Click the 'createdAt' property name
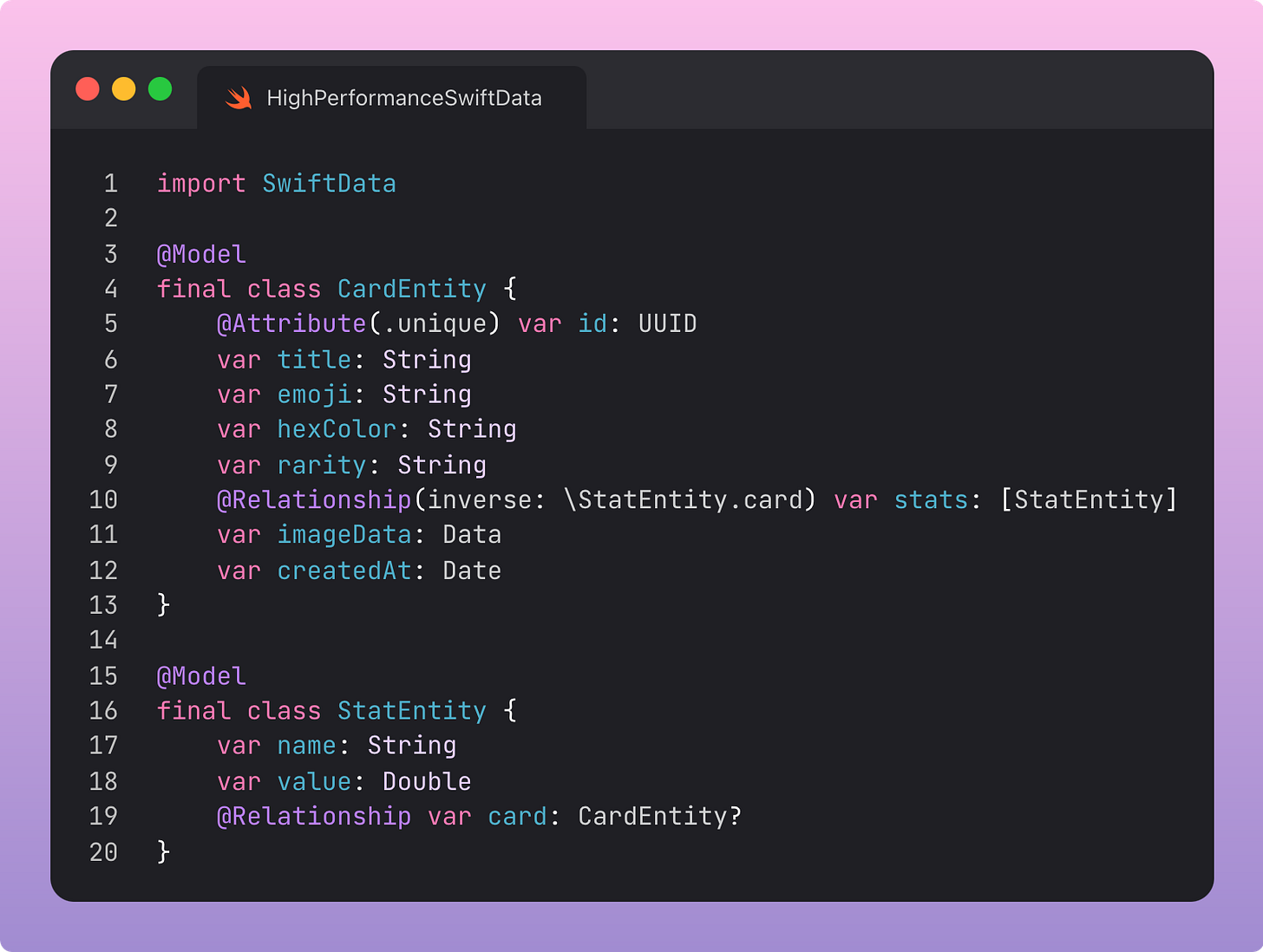The width and height of the screenshot is (1263, 952). point(344,571)
